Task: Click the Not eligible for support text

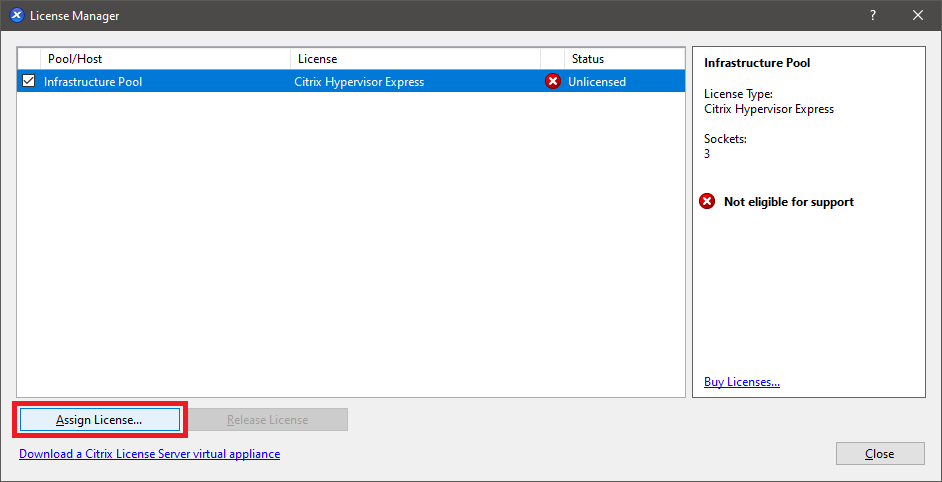Action: click(788, 202)
